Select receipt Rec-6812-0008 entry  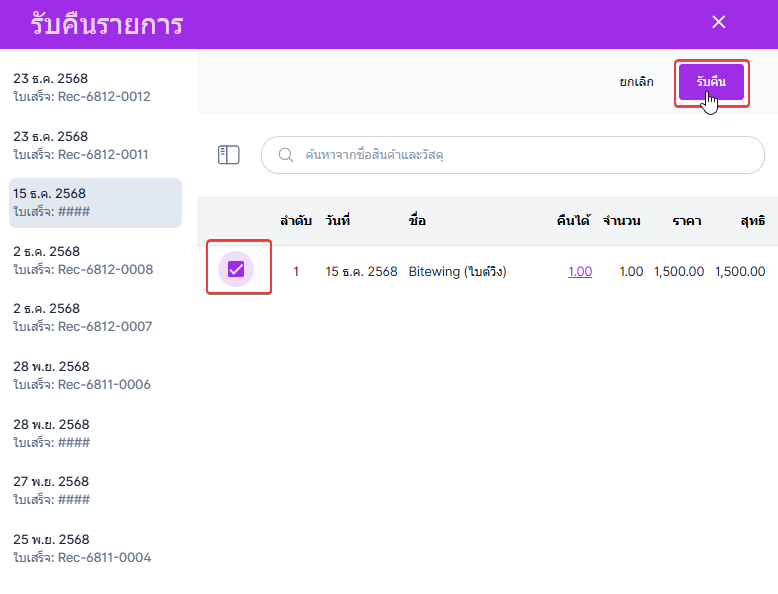95,261
